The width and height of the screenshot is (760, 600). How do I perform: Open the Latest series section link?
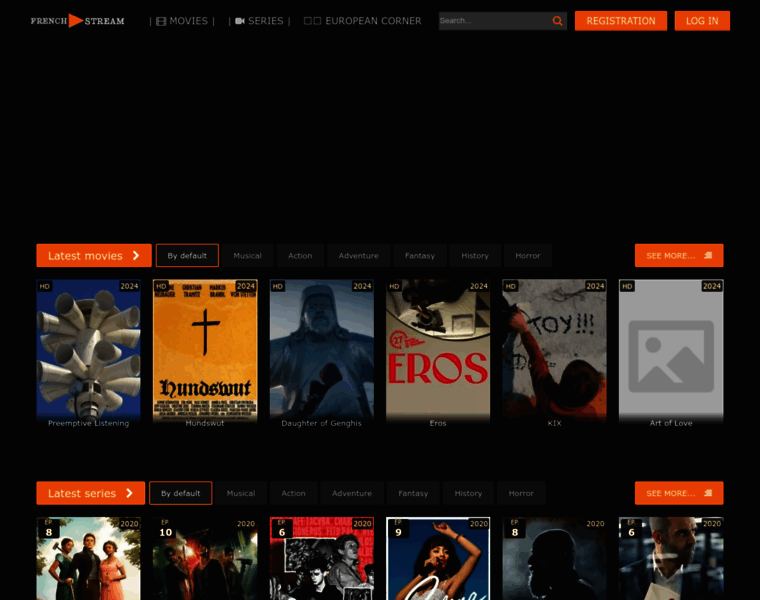point(91,493)
